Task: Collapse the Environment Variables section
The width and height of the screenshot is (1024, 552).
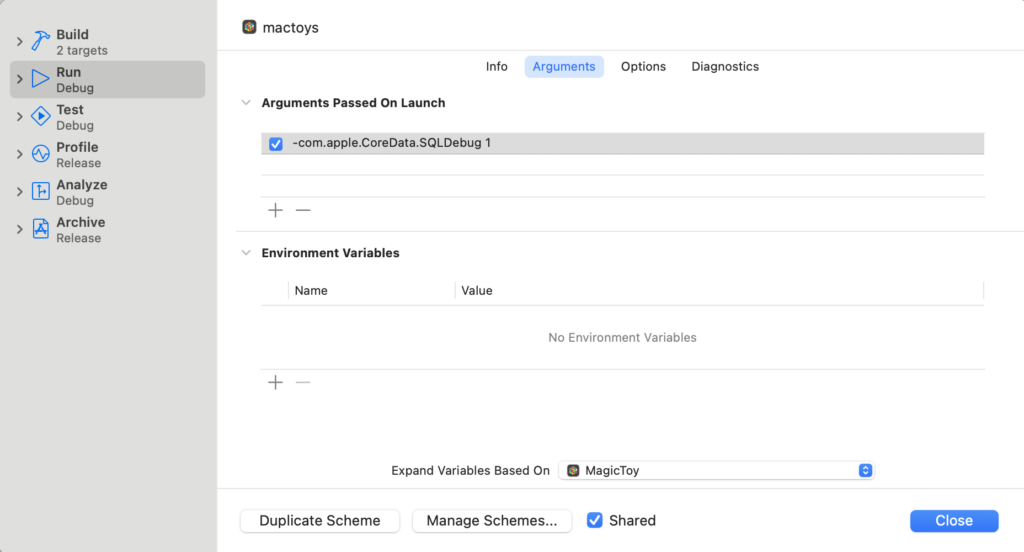Action: click(246, 253)
